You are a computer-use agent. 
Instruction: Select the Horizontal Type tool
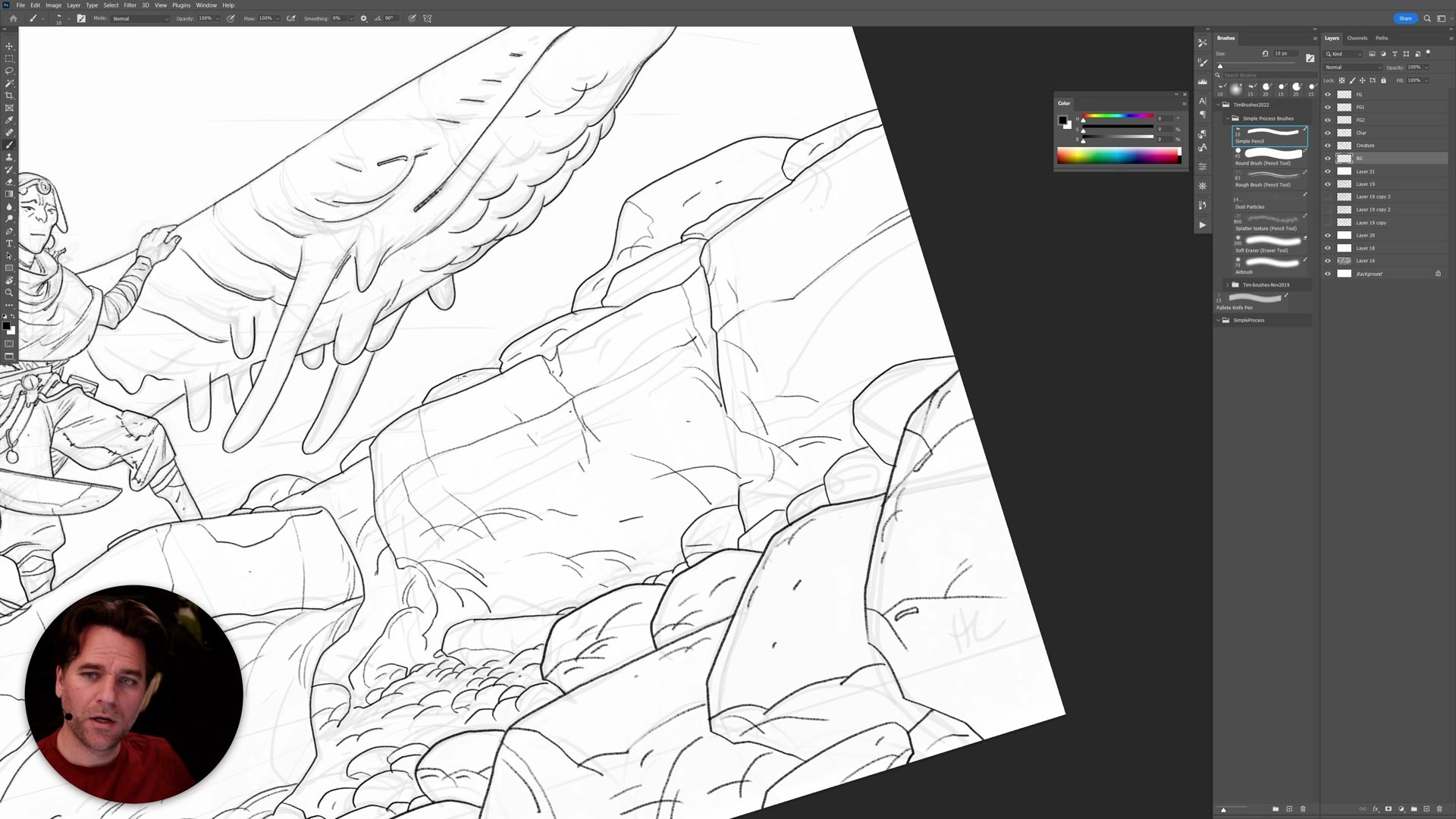pyautogui.click(x=9, y=243)
